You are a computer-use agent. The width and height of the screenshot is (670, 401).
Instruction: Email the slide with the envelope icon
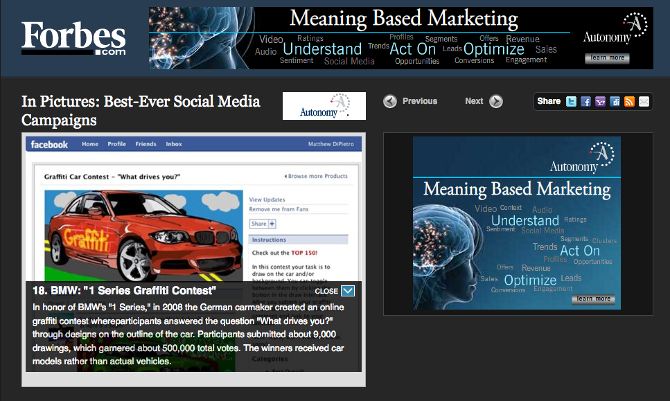(644, 101)
